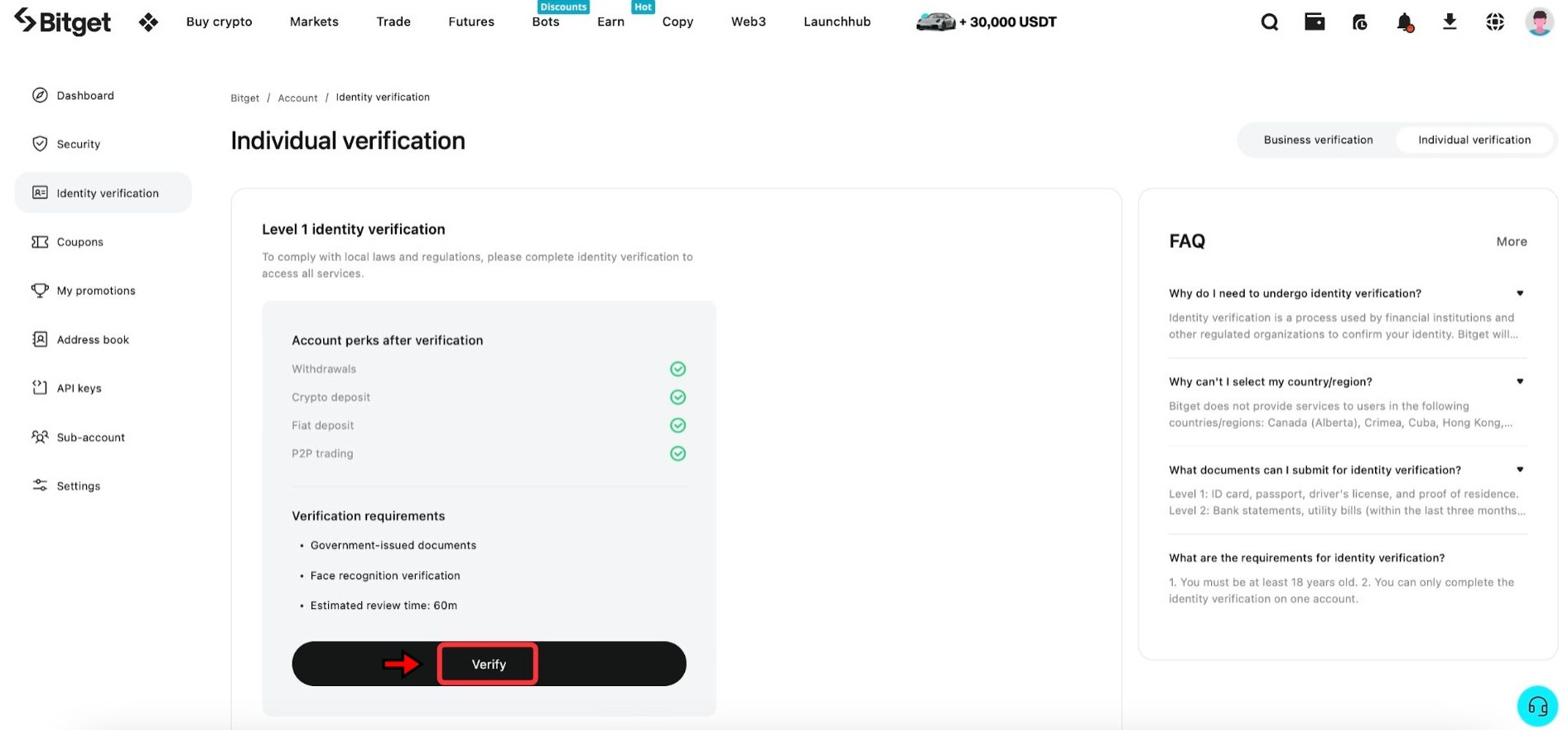Click the Security shield icon
Viewport: 1568px width, 730px height.
40,144
